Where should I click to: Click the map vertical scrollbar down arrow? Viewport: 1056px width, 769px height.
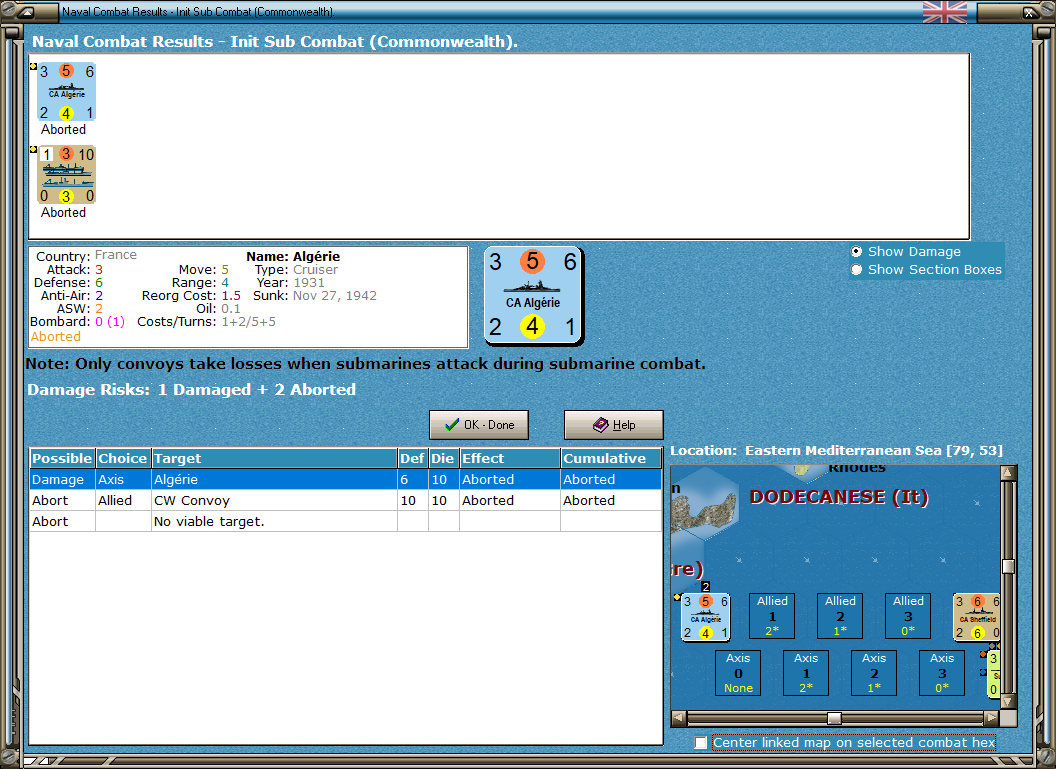[1008, 701]
